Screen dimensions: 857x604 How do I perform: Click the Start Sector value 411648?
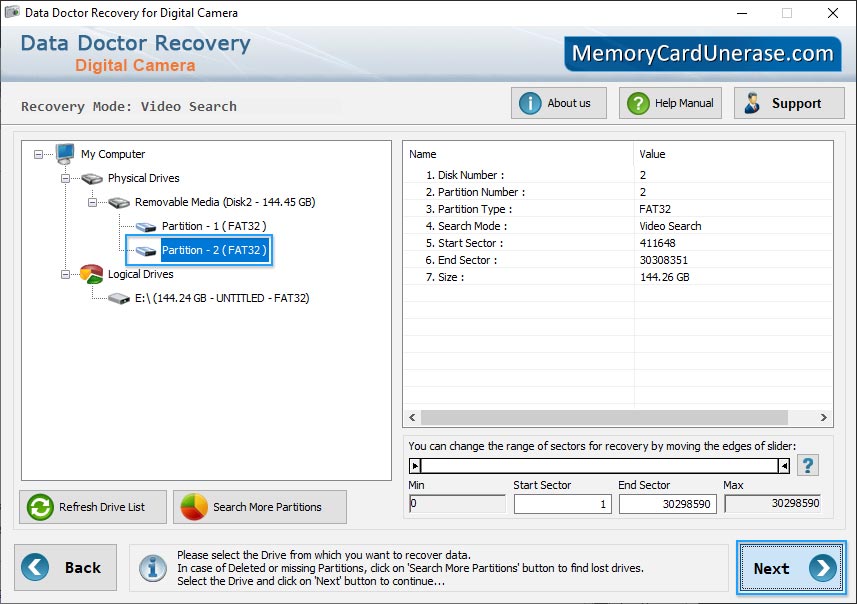pyautogui.click(x=658, y=243)
